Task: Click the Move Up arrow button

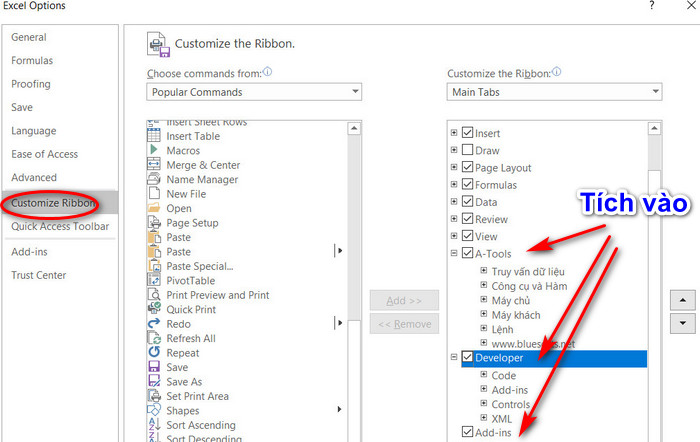Action: click(x=683, y=300)
